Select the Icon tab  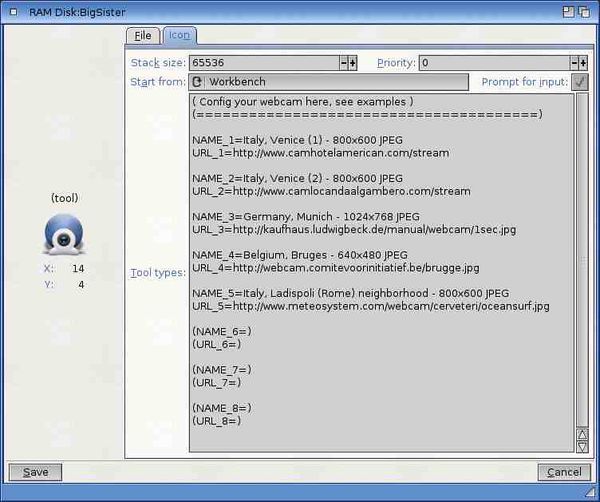click(179, 35)
